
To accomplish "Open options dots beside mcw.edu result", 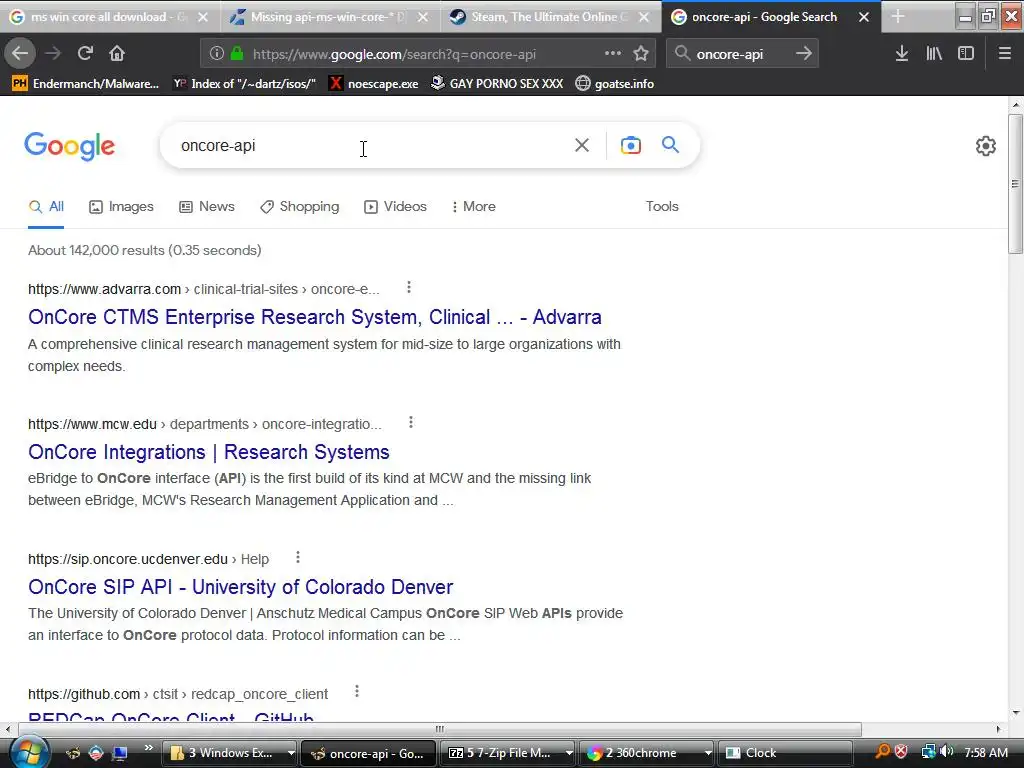I will click(411, 423).
